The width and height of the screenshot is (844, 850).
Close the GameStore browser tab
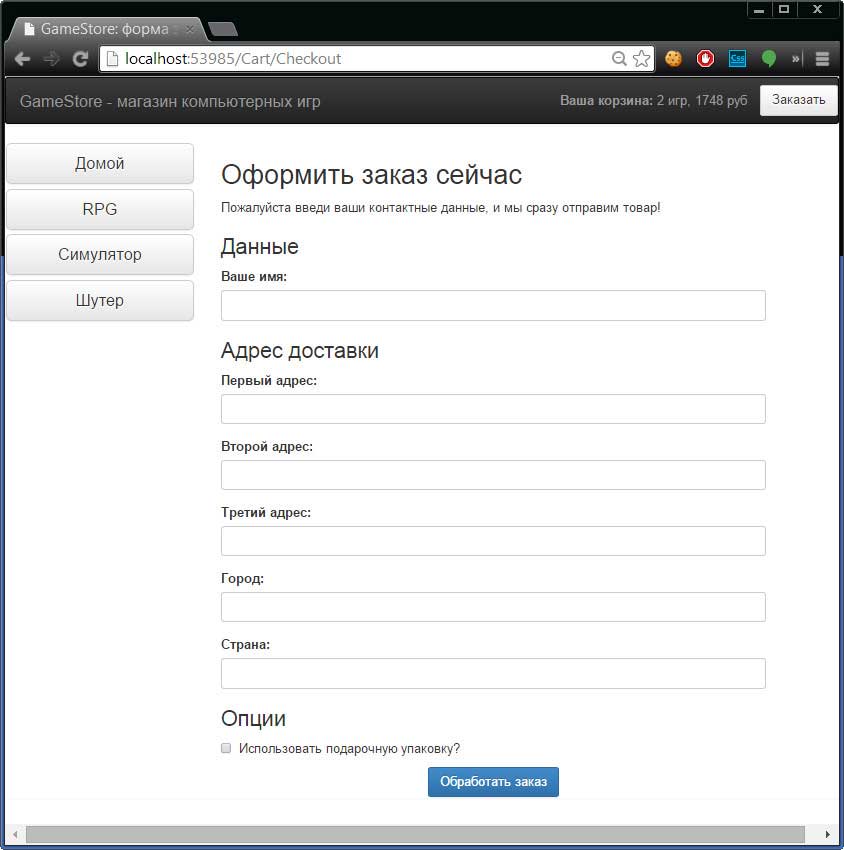[x=190, y=29]
